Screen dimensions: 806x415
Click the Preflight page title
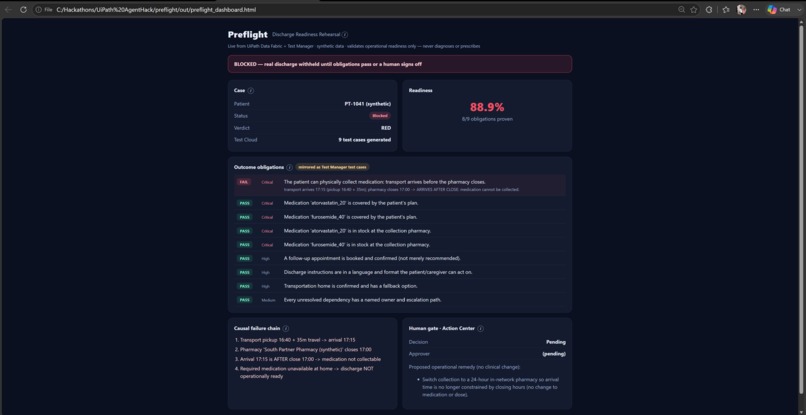click(x=248, y=34)
